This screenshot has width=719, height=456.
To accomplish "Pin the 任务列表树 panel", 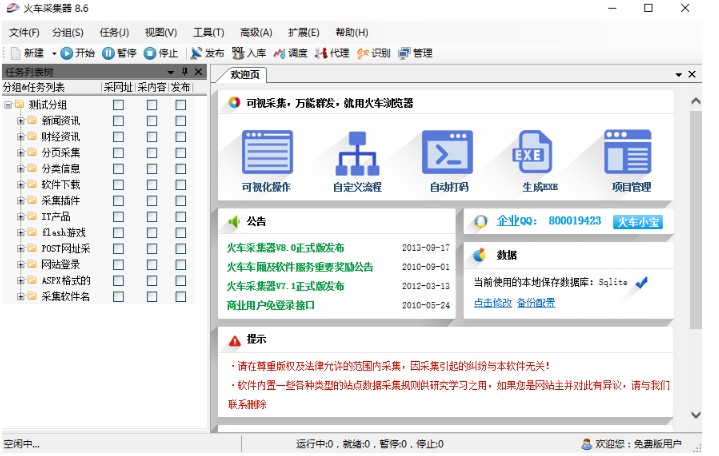I will point(185,72).
